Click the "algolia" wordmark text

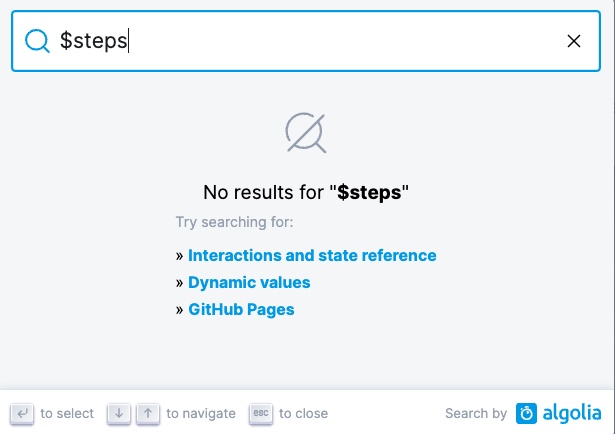pos(572,413)
